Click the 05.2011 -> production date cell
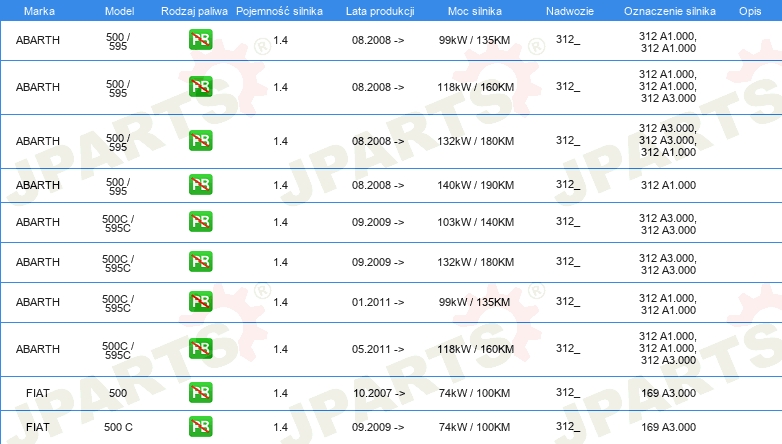The width and height of the screenshot is (782, 444). click(378, 349)
